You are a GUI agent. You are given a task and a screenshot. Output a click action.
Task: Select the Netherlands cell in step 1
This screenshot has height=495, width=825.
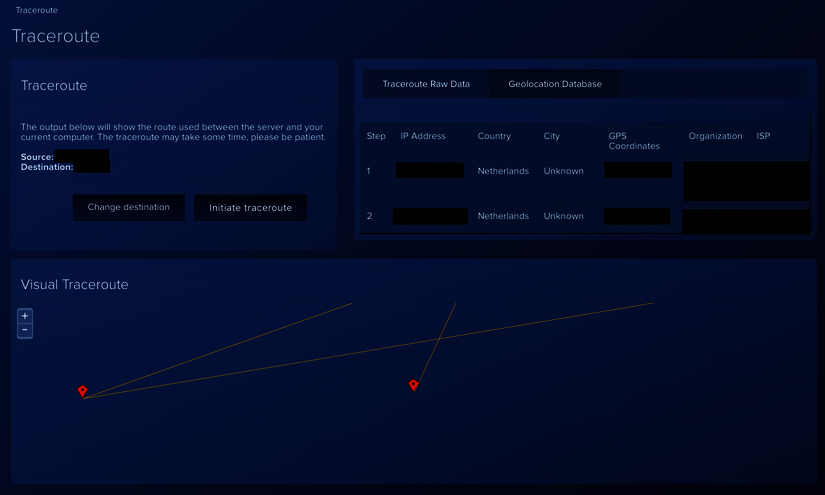[503, 171]
